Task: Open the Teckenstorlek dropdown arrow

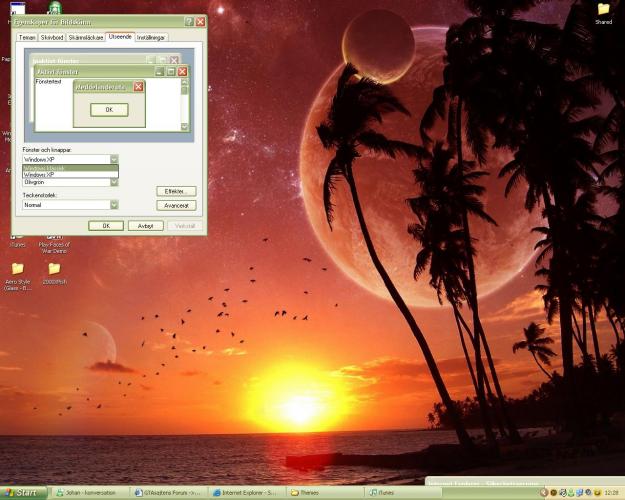Action: pos(114,205)
